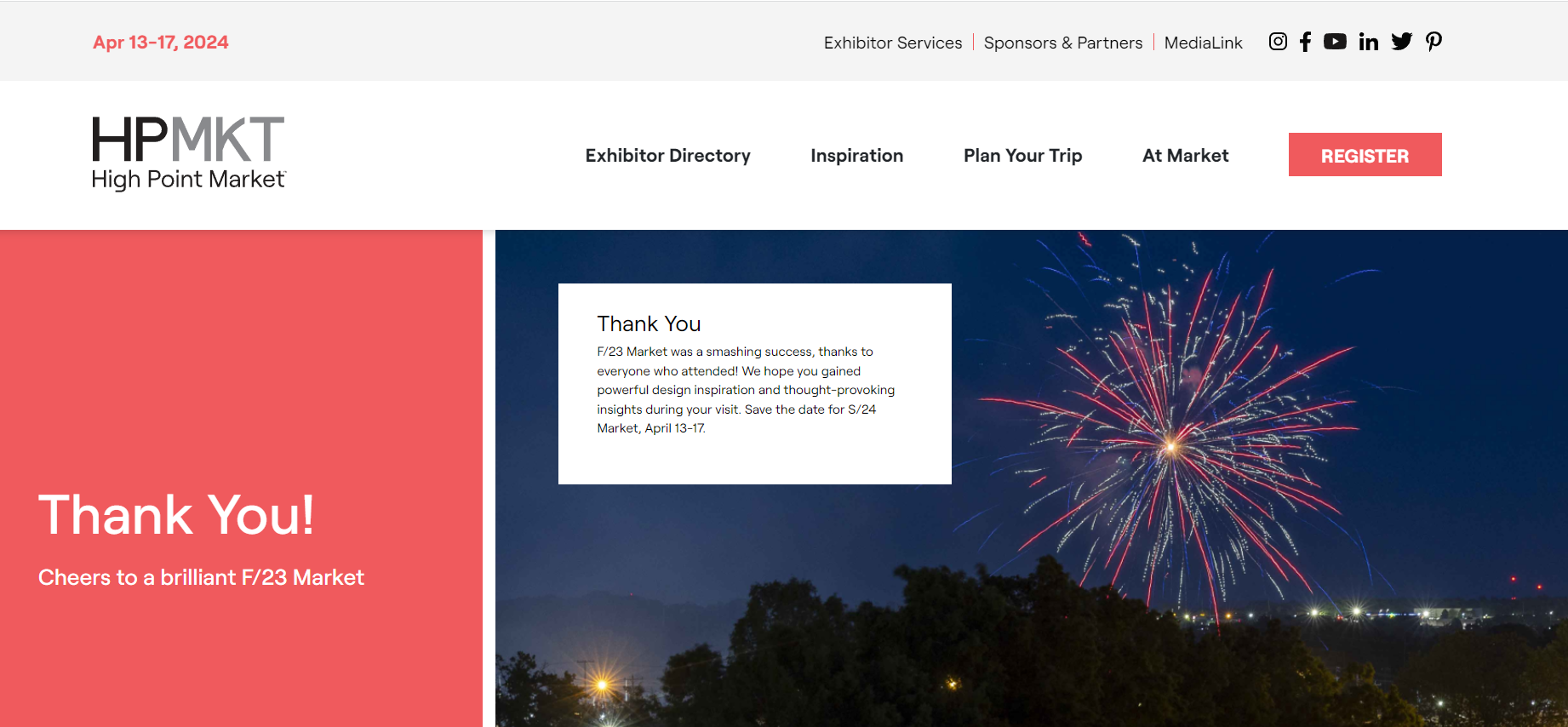The height and width of the screenshot is (727, 1568).
Task: Open the YouTube channel icon
Action: [1335, 42]
